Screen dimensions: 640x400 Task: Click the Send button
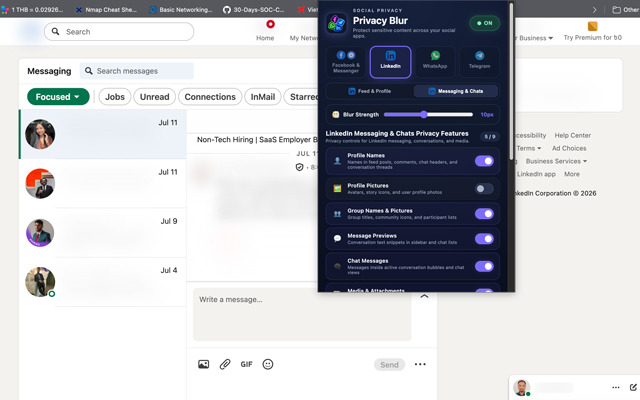[x=389, y=364]
